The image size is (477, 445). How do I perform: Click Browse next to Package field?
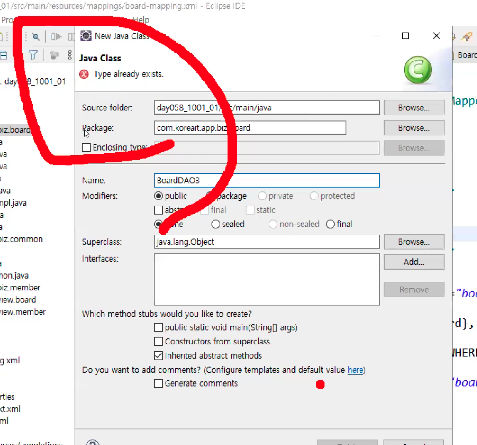coord(414,128)
